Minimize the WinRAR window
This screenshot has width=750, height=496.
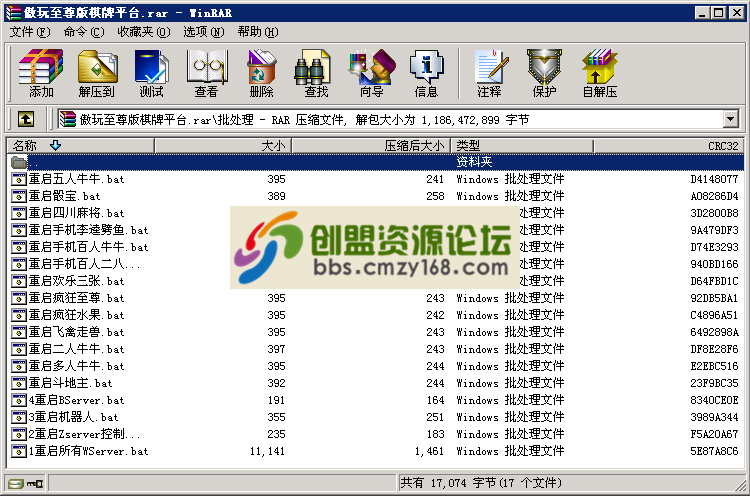coord(702,13)
